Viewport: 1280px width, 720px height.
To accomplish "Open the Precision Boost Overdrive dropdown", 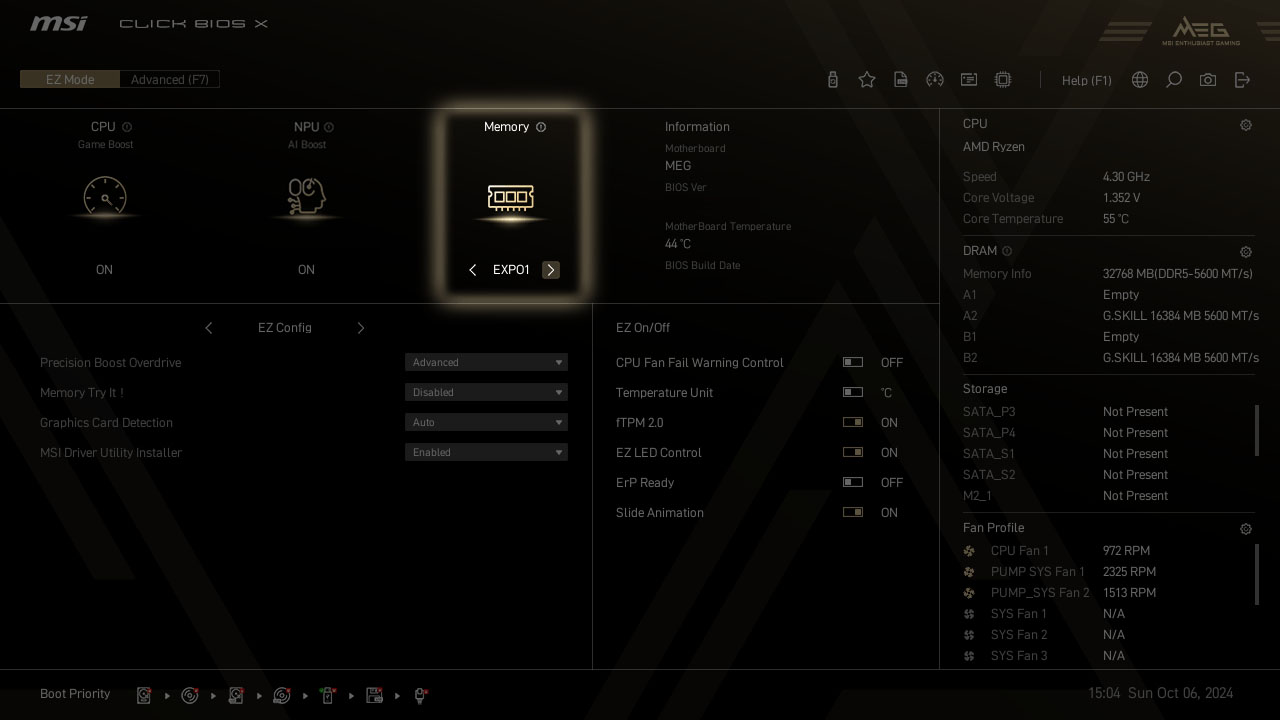I will coord(486,363).
